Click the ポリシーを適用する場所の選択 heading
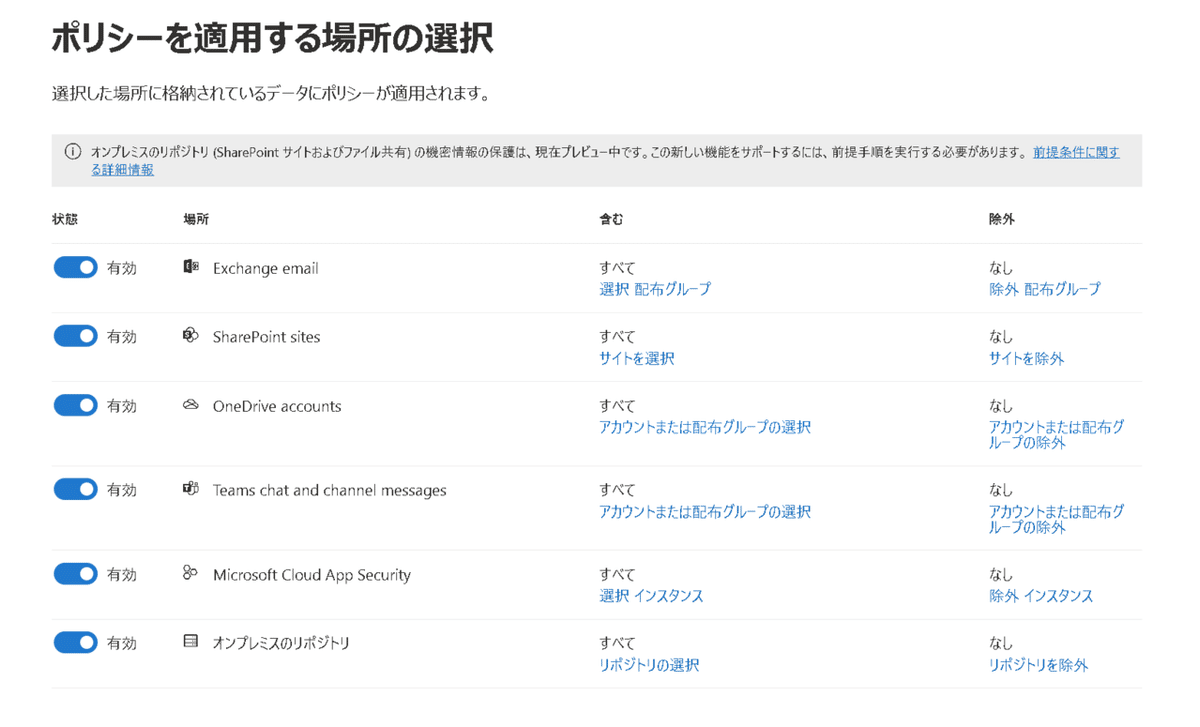Screen dimensions: 1200x727 pos(272,38)
